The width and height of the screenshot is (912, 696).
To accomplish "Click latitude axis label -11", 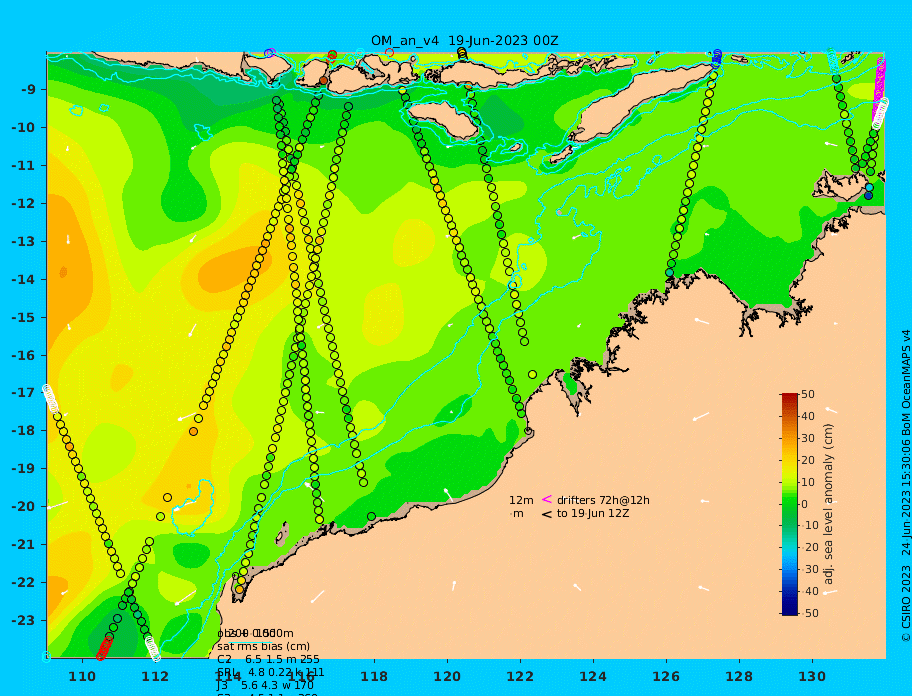I will coord(24,166).
